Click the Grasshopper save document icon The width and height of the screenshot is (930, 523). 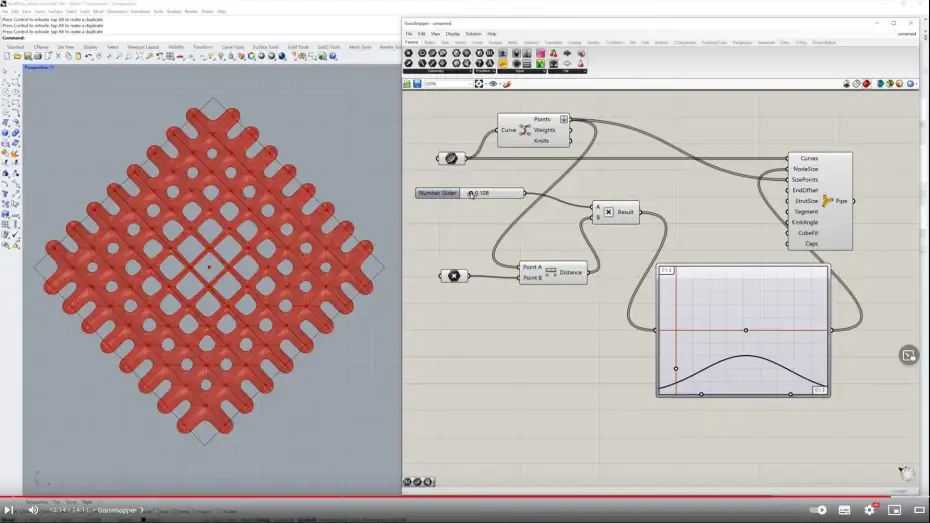417,84
